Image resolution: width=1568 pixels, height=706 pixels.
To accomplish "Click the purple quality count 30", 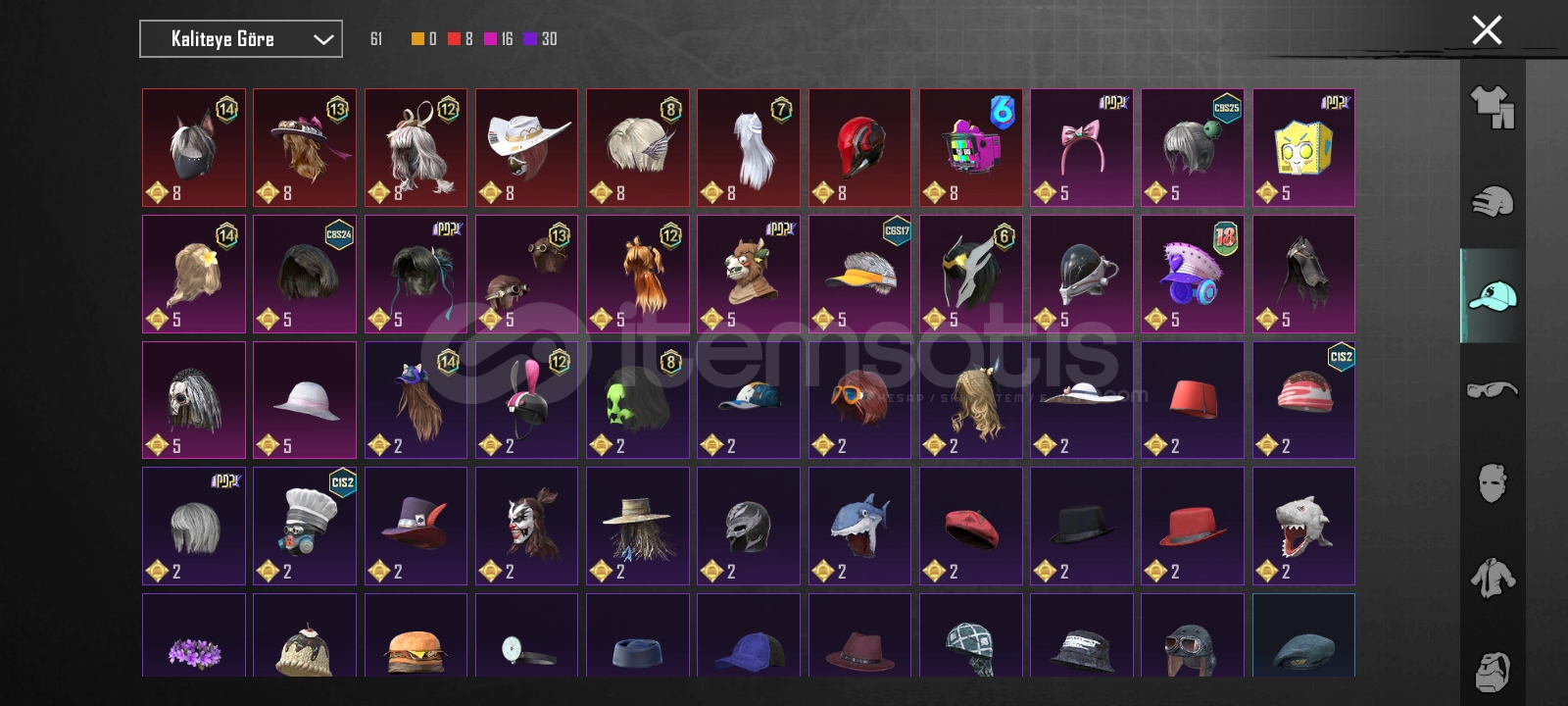I will pos(549,39).
